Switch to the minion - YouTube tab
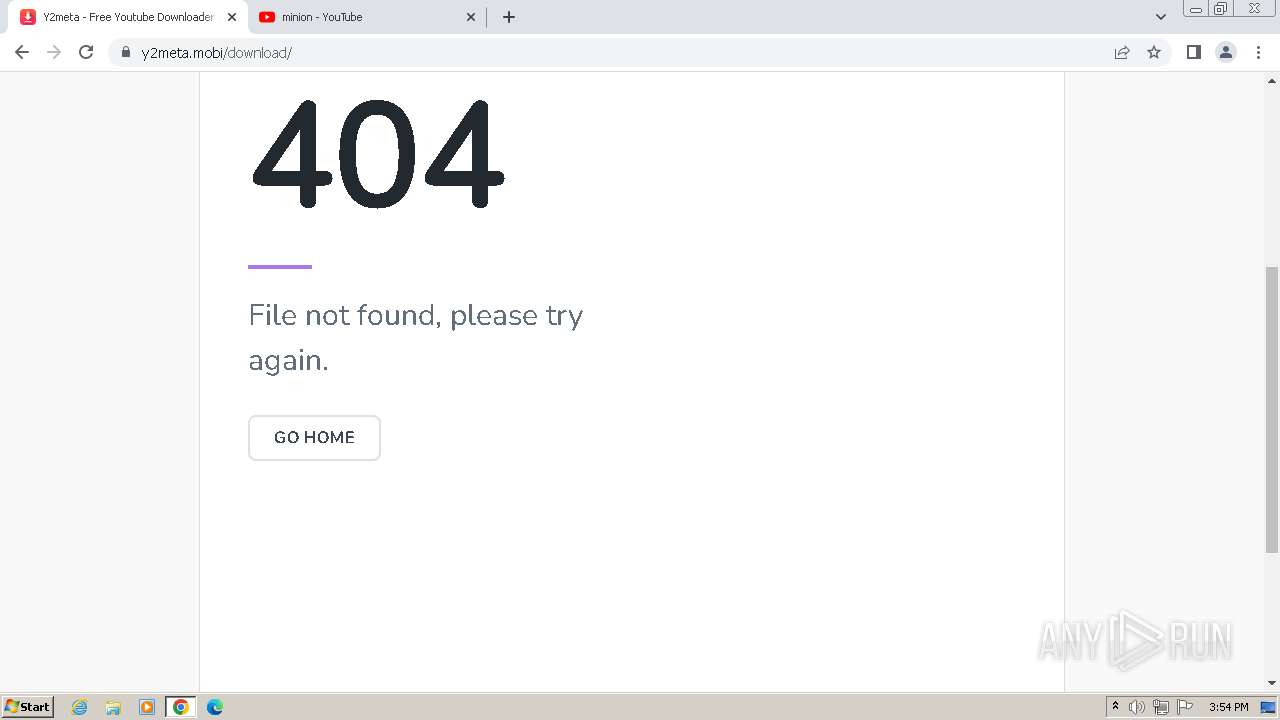This screenshot has height=720, width=1280. pos(366,17)
